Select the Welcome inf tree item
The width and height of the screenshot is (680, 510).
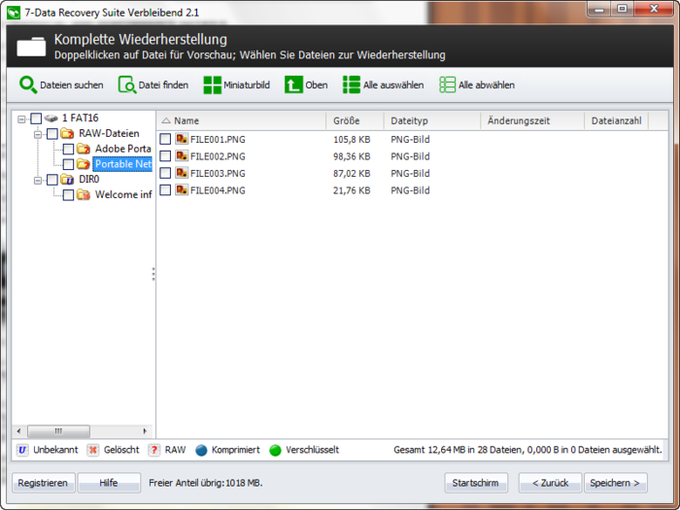pyautogui.click(x=124, y=194)
